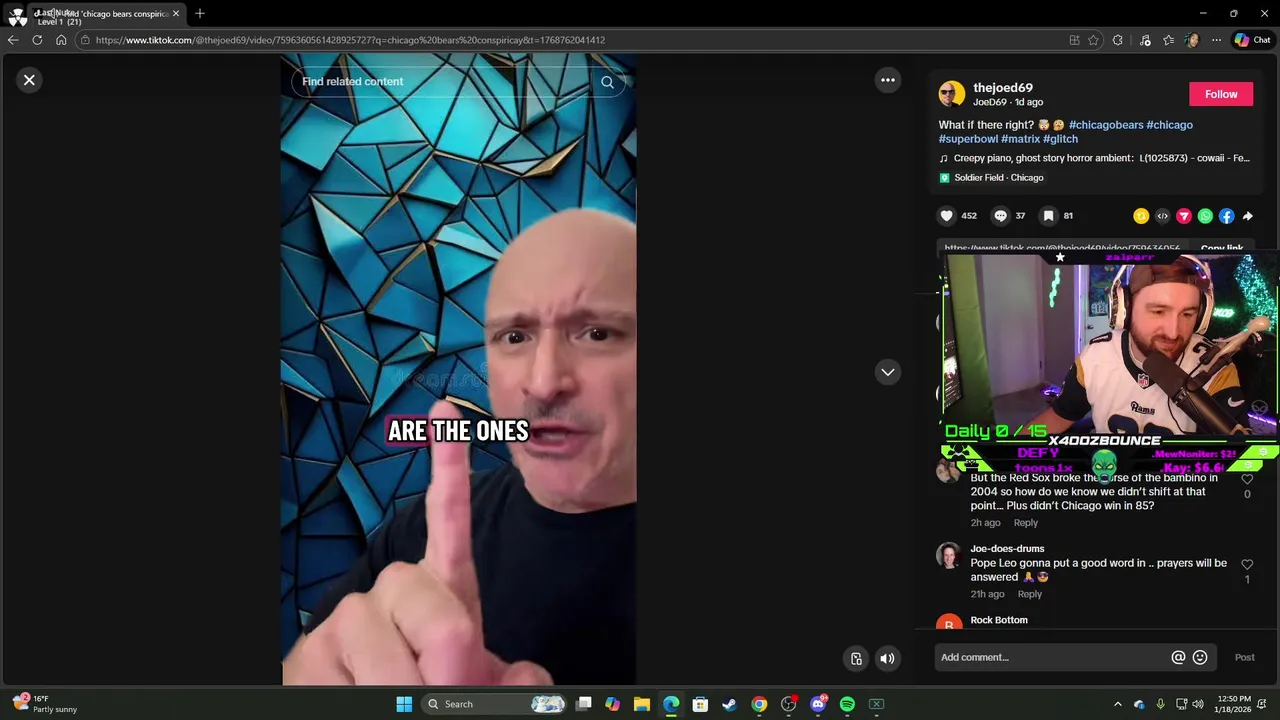Type a comment in Add comment field
Viewport: 1280px width, 720px height.
pyautogui.click(x=1052, y=657)
